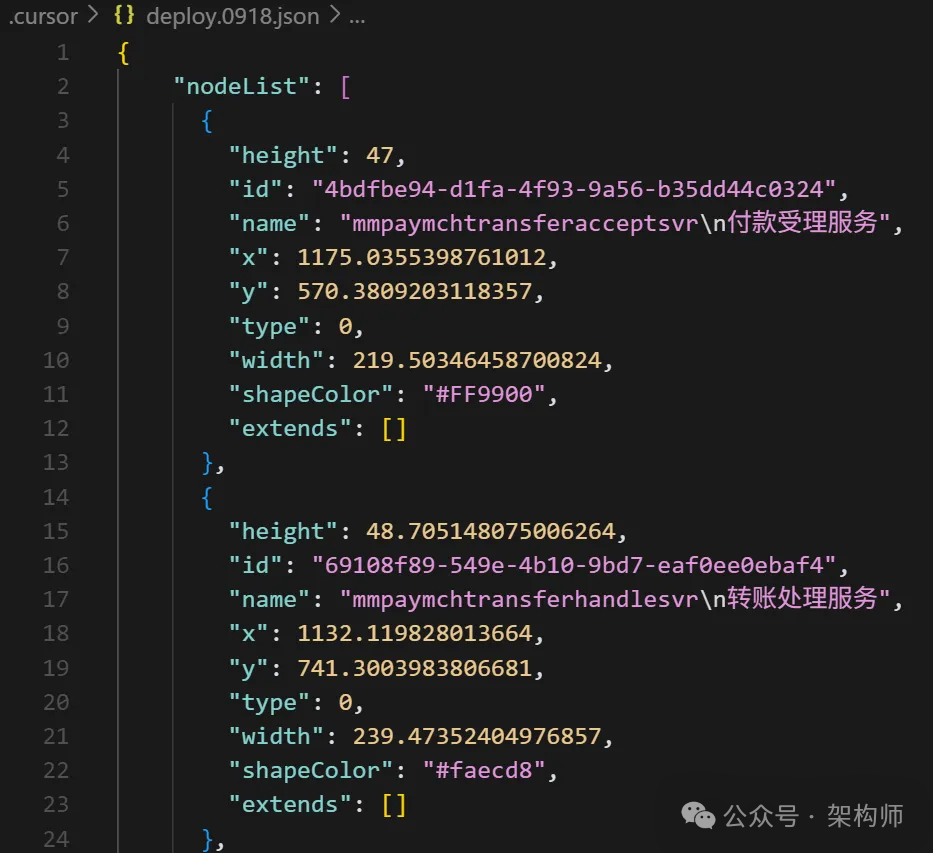The width and height of the screenshot is (933, 853).
Task: Open the breadcrumb ellipsis symbol path
Action: point(357,19)
